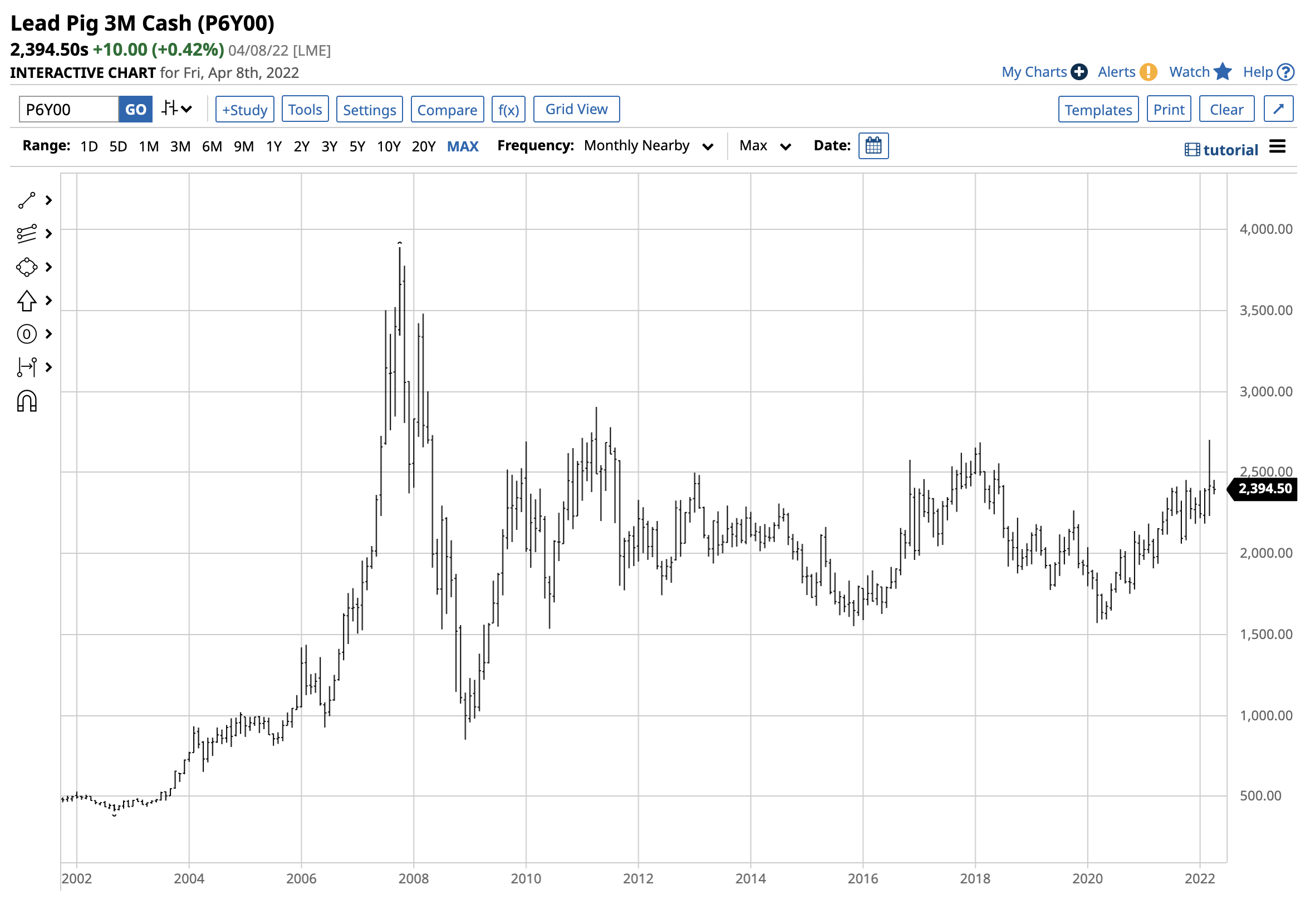Viewport: 1315px width, 924px height.
Task: Select the up arrow marker tool
Action: coord(26,301)
